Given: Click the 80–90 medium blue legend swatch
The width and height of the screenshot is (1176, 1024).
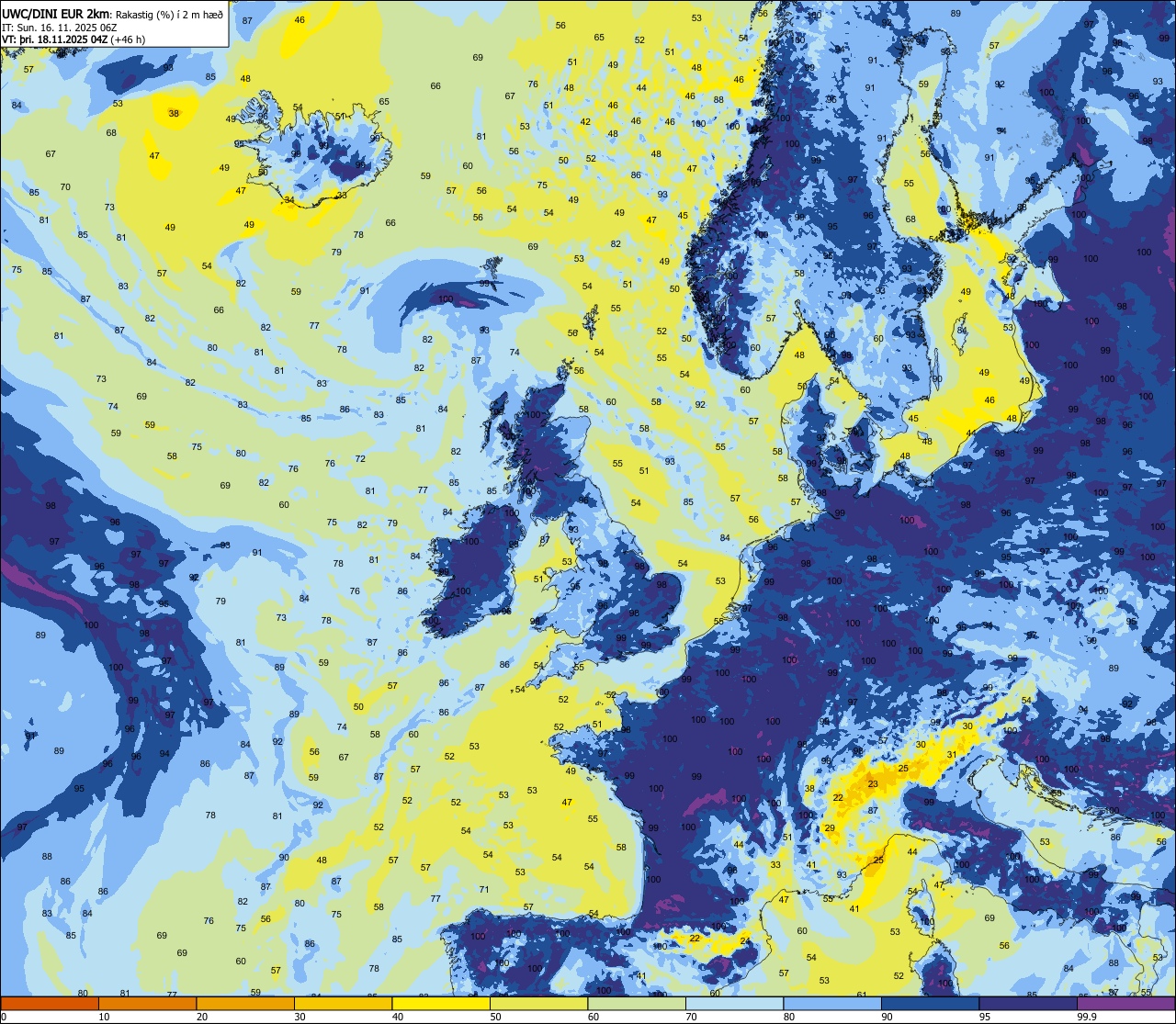Looking at the screenshot, I should (832, 1004).
